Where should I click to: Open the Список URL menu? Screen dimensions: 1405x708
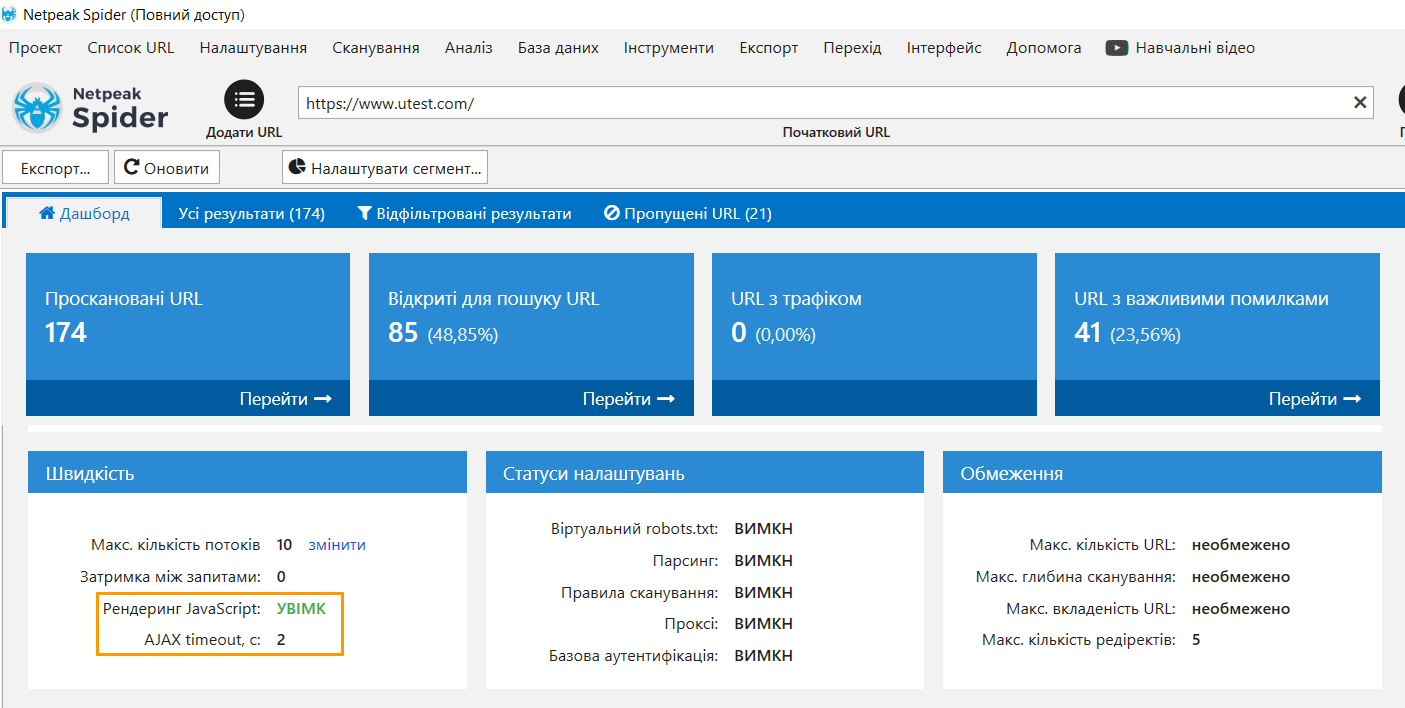(131, 48)
